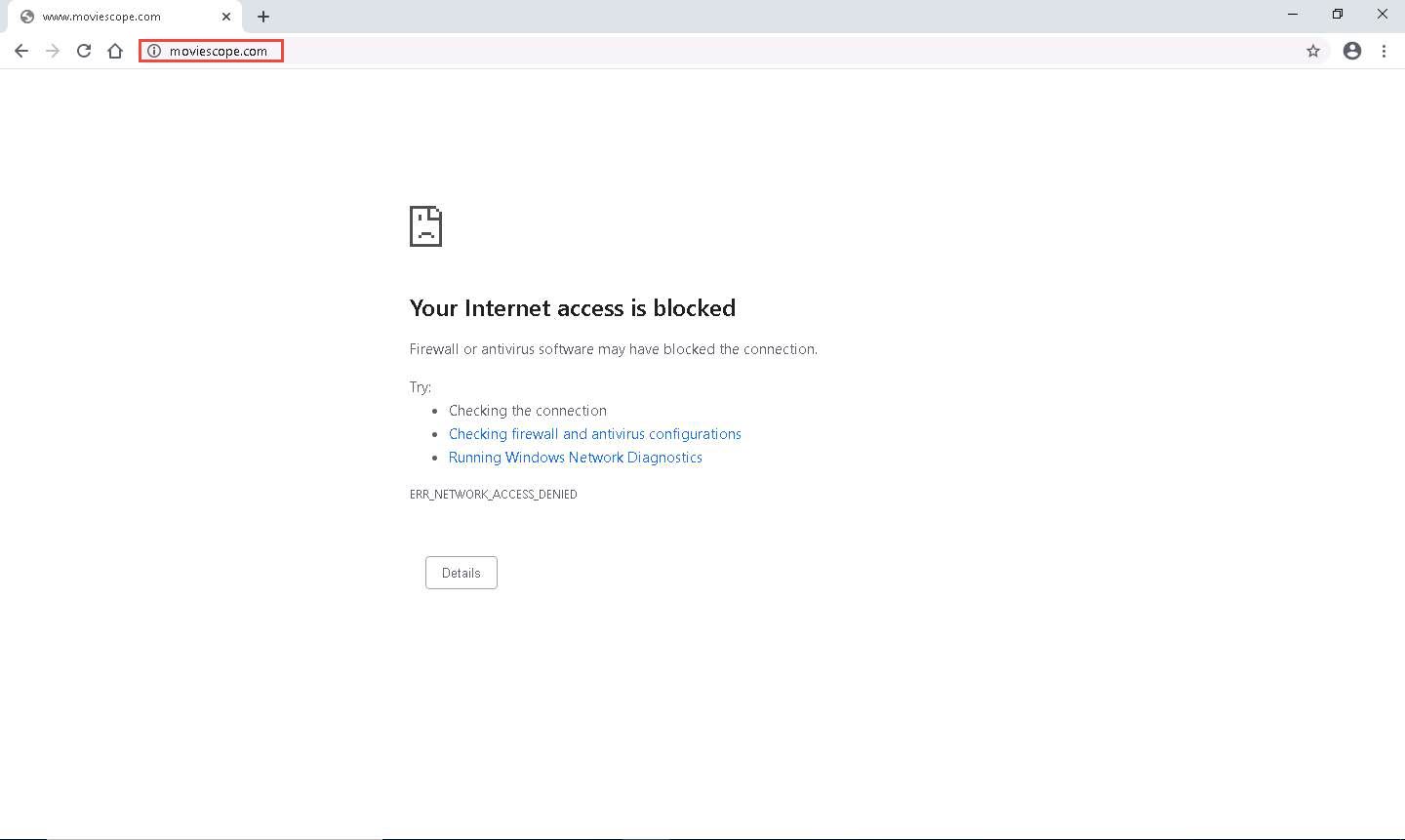This screenshot has width=1405, height=840.
Task: Open Checking firewall and antivirus configurations link
Action: [x=595, y=434]
